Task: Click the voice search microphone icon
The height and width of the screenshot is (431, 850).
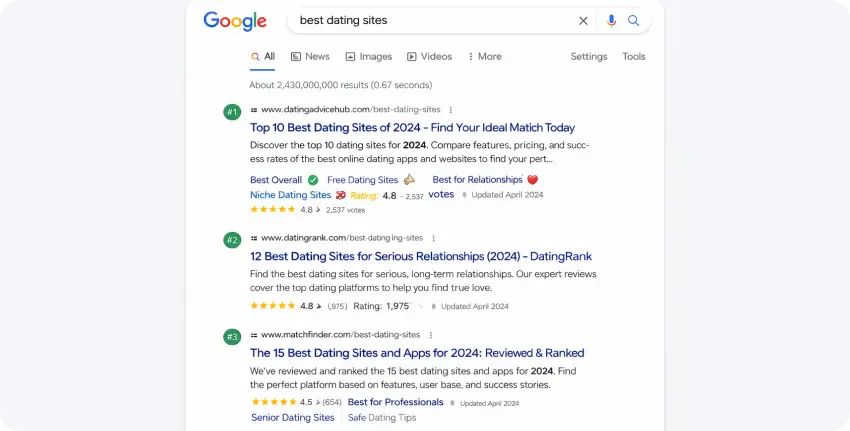Action: [611, 21]
